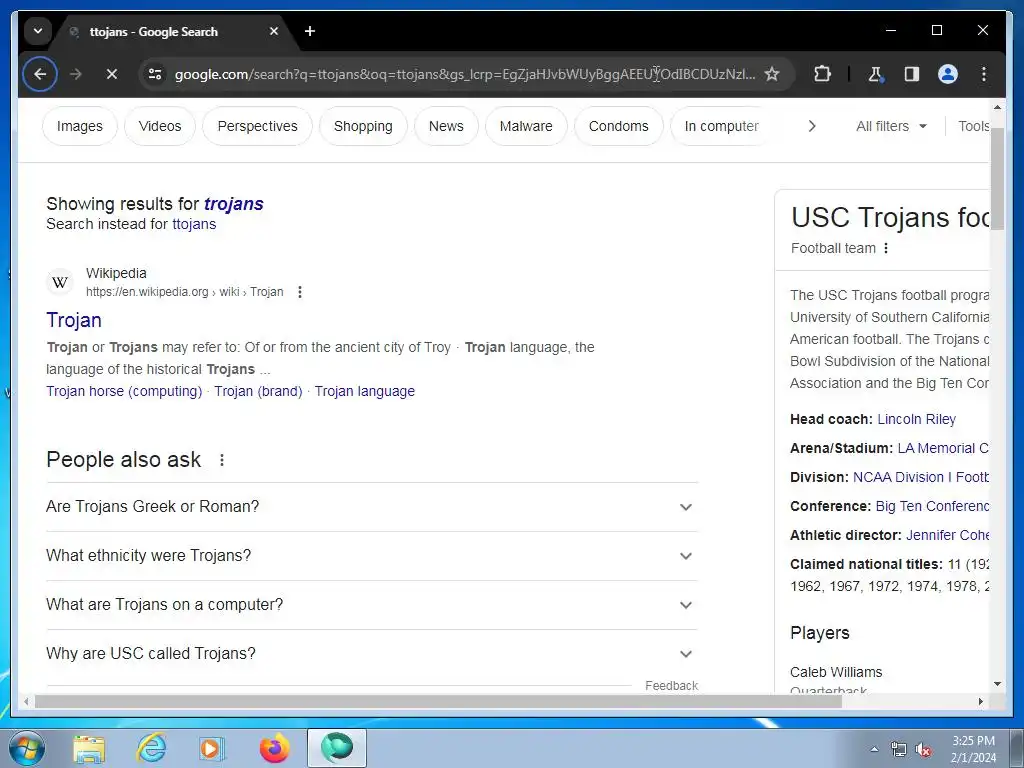The width and height of the screenshot is (1024, 768).
Task: View site information icon in address bar
Action: [155, 74]
